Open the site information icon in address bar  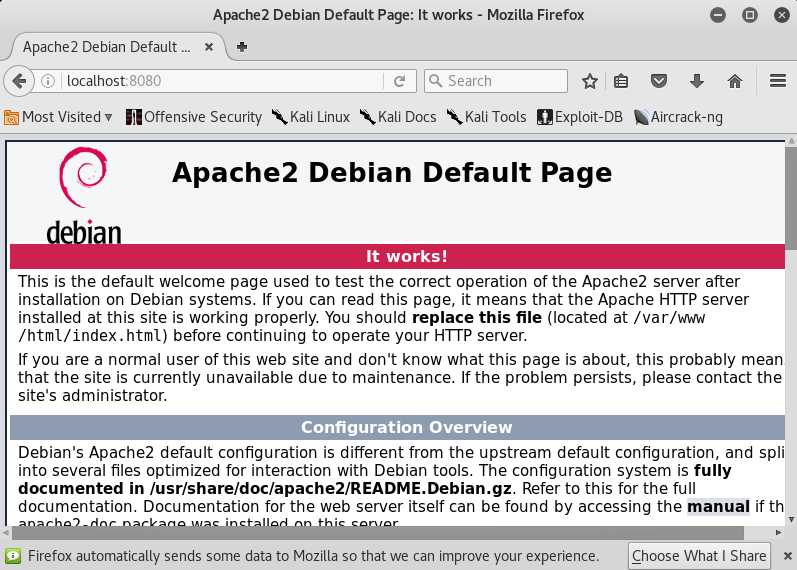48,81
